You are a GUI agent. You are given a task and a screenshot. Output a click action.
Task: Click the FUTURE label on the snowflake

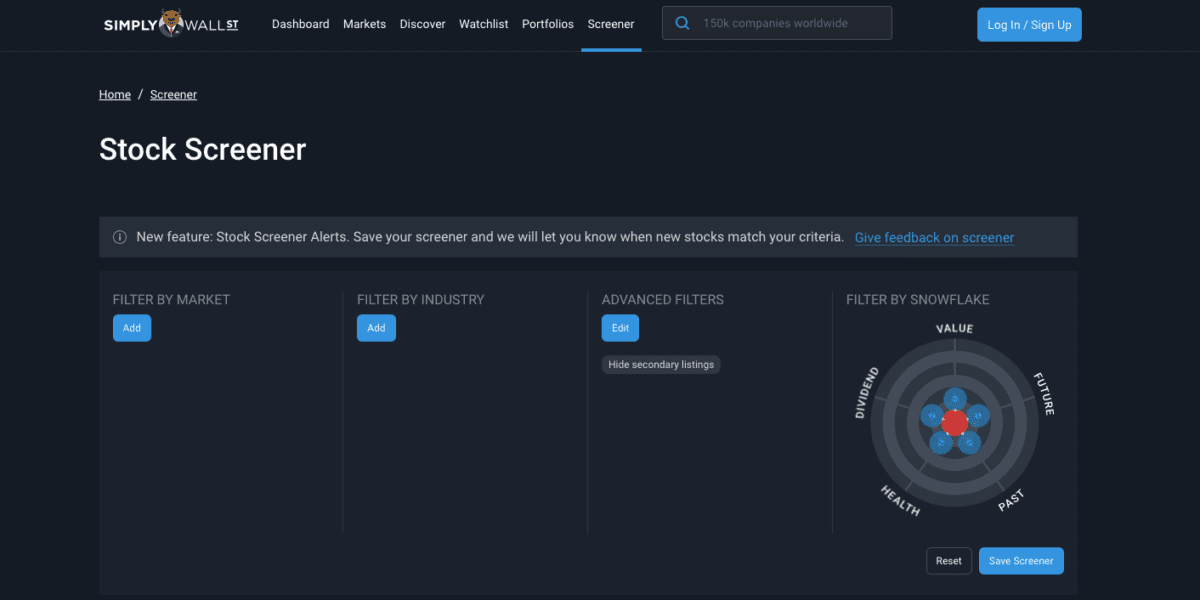1044,394
